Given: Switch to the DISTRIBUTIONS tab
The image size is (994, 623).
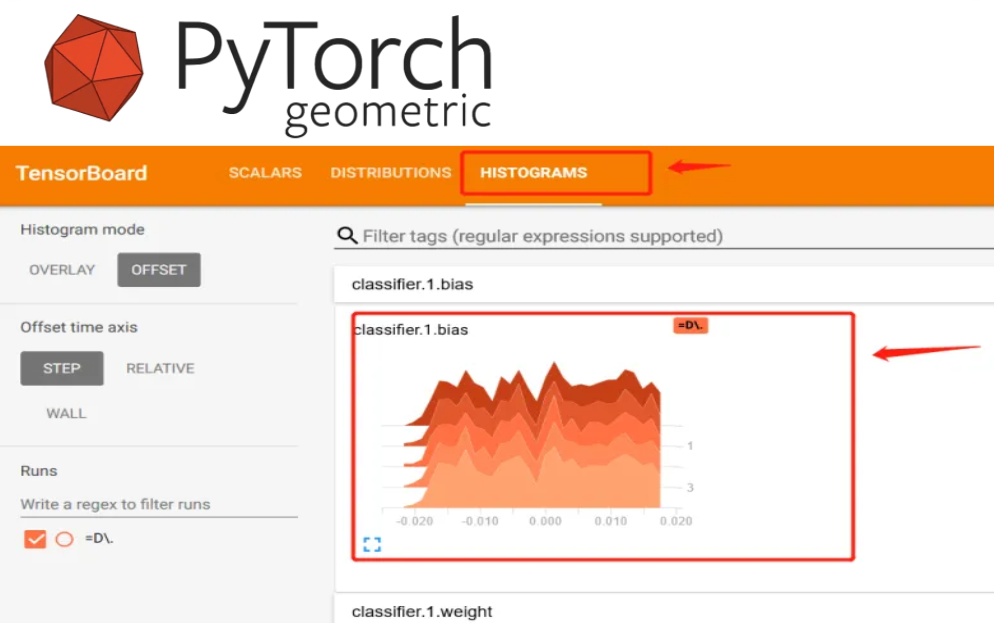Looking at the screenshot, I should tap(390, 172).
